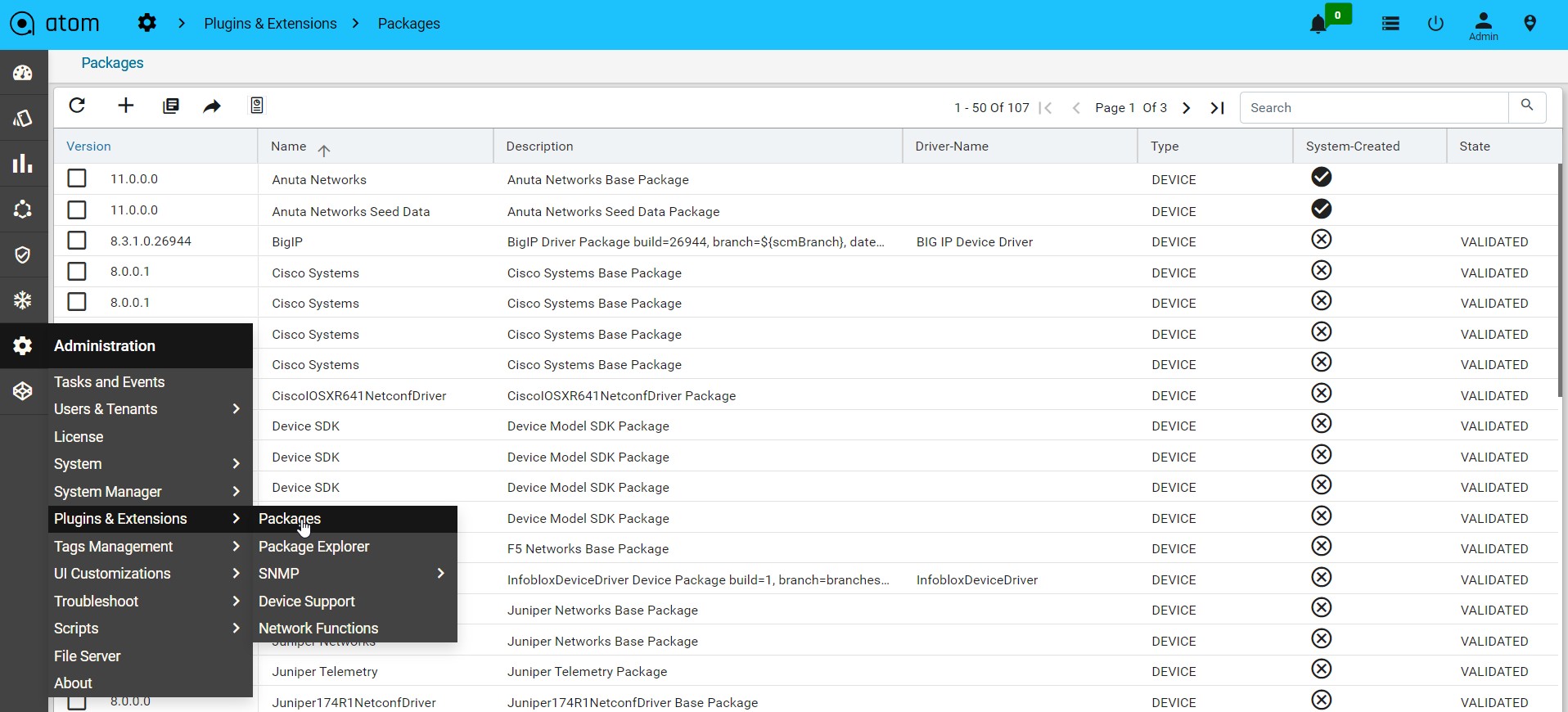The image size is (1568, 712).
Task: Expand Troubleshoot submenu
Action: coord(236,602)
